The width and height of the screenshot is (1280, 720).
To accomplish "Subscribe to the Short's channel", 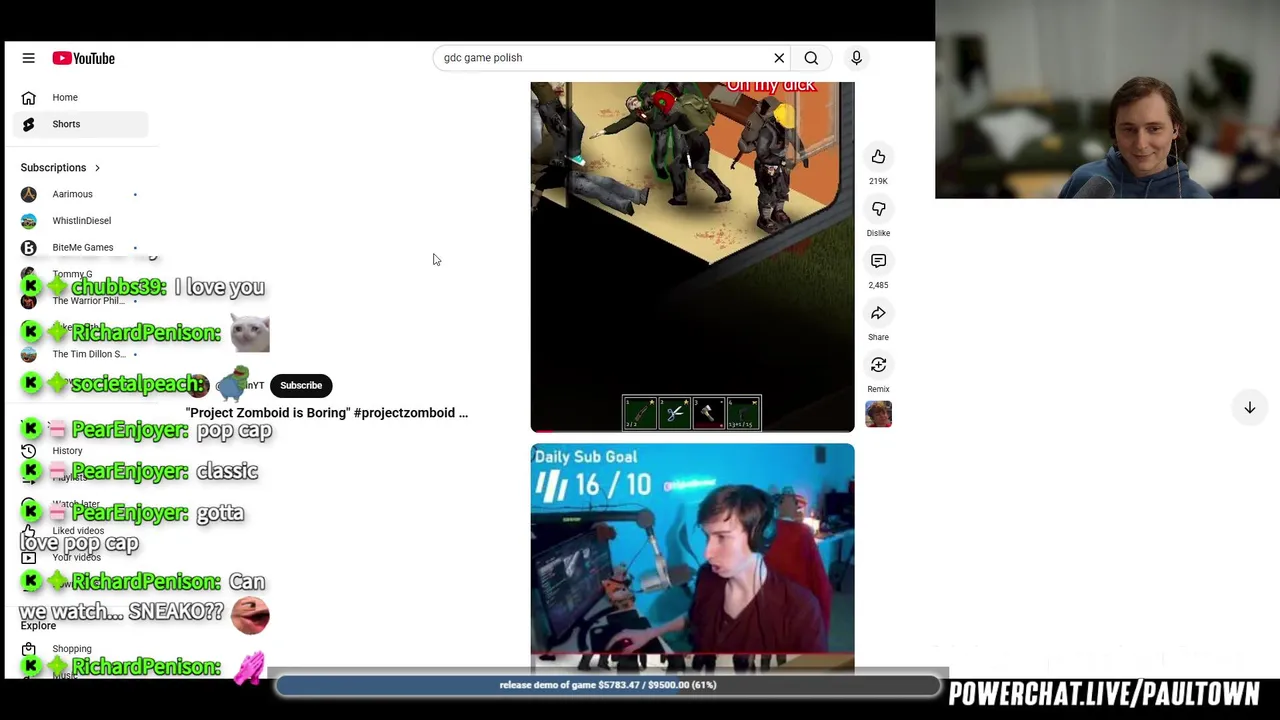I will tap(301, 385).
